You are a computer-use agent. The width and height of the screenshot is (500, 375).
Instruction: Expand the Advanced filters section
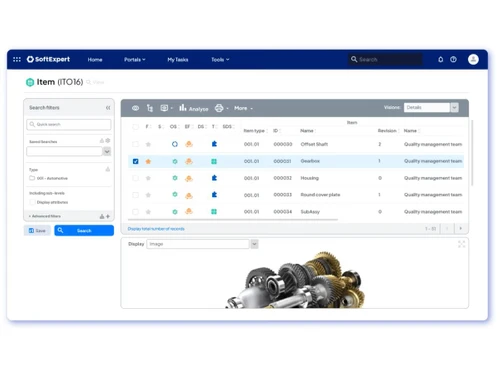pyautogui.click(x=45, y=216)
